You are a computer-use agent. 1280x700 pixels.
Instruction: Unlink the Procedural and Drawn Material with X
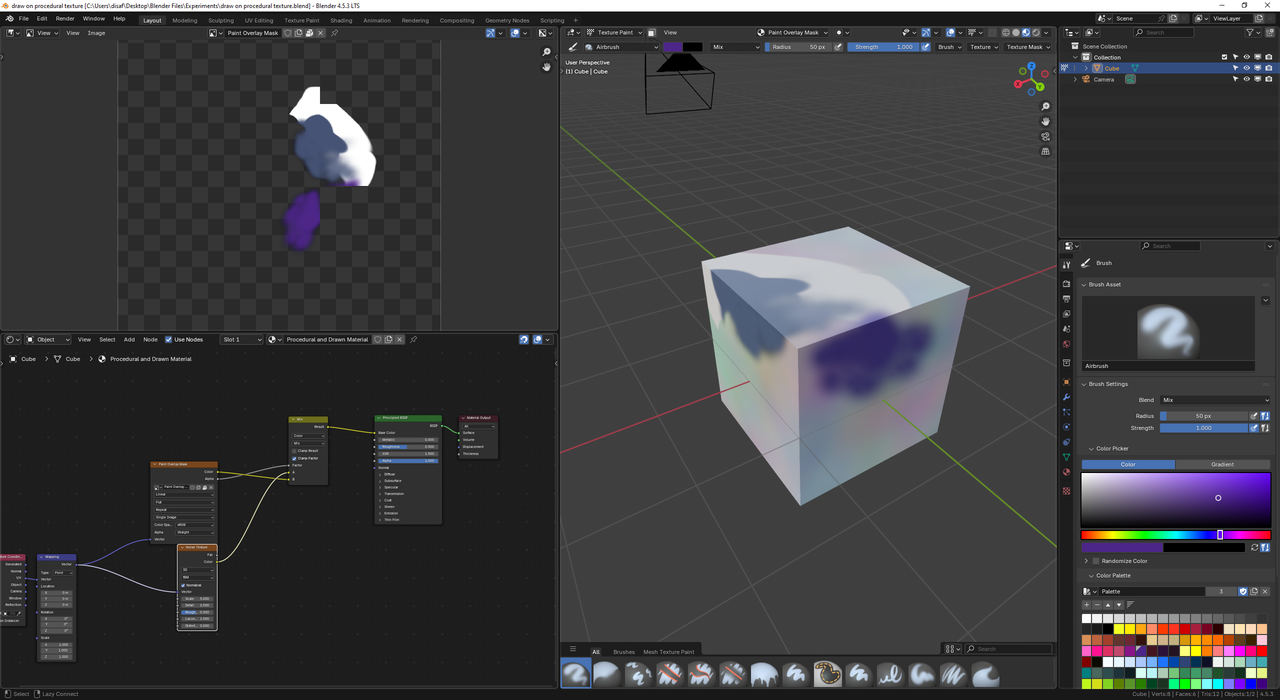click(400, 339)
